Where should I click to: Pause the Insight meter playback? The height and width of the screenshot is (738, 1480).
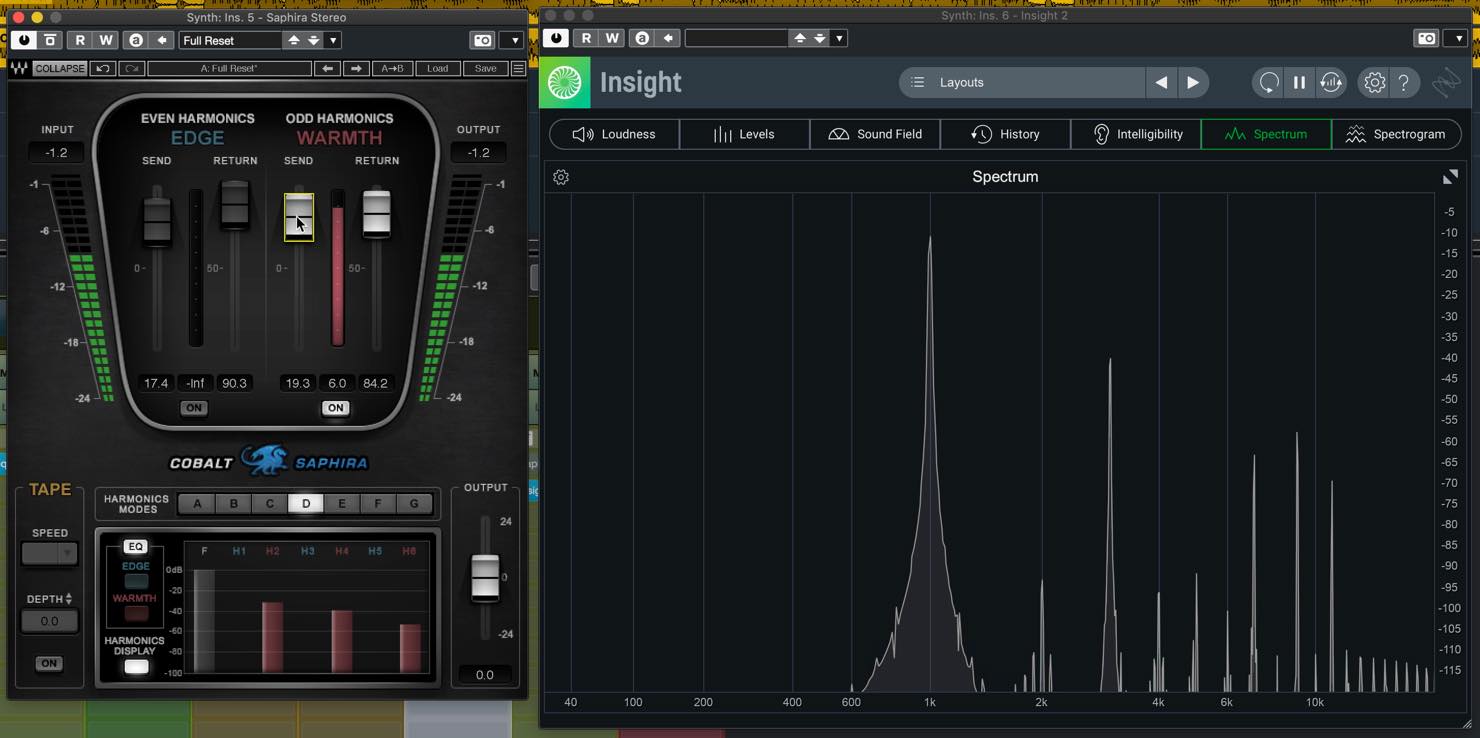(x=1299, y=83)
